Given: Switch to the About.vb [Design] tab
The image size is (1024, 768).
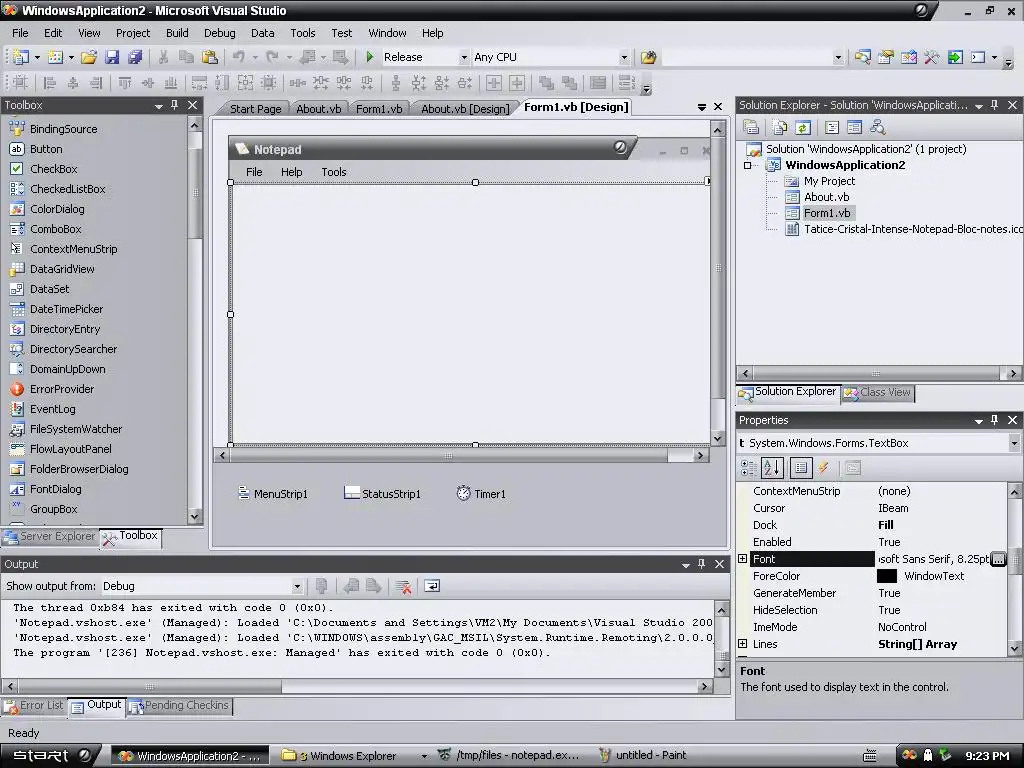Looking at the screenshot, I should click(x=464, y=109).
